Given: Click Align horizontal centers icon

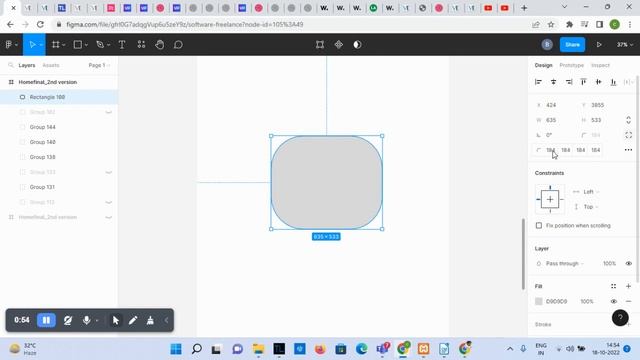Looking at the screenshot, I should [553, 82].
